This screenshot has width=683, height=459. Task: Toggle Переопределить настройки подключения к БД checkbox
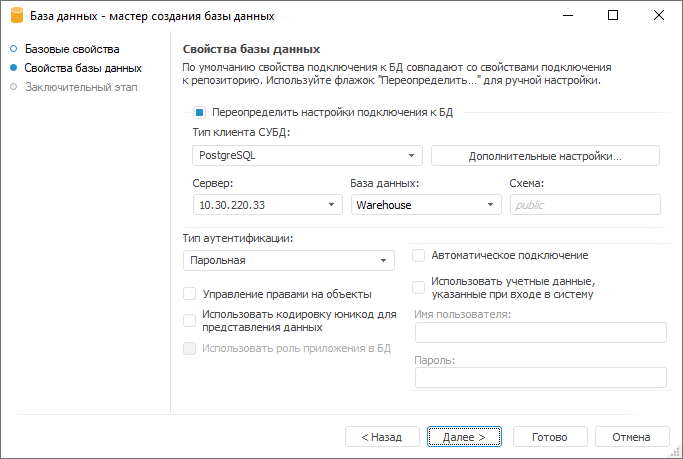(200, 113)
